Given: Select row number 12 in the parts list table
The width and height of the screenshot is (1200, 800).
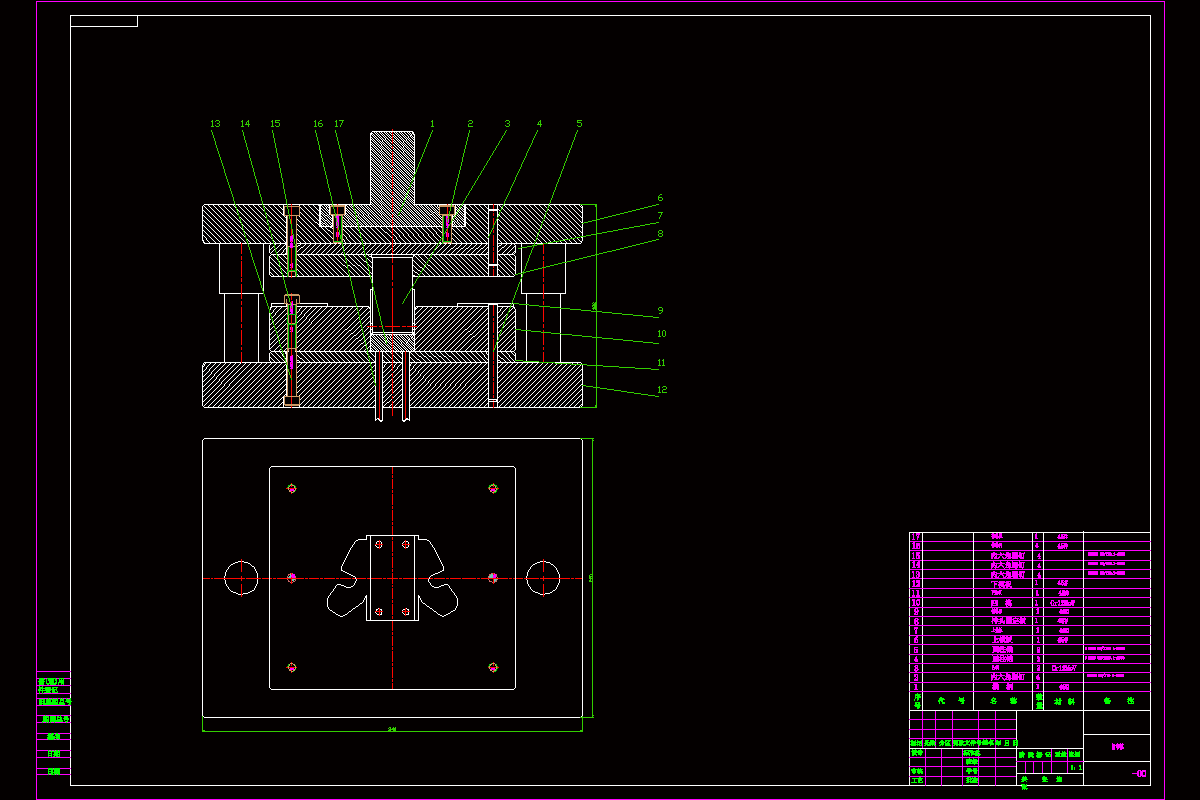Looking at the screenshot, I should (1030, 584).
